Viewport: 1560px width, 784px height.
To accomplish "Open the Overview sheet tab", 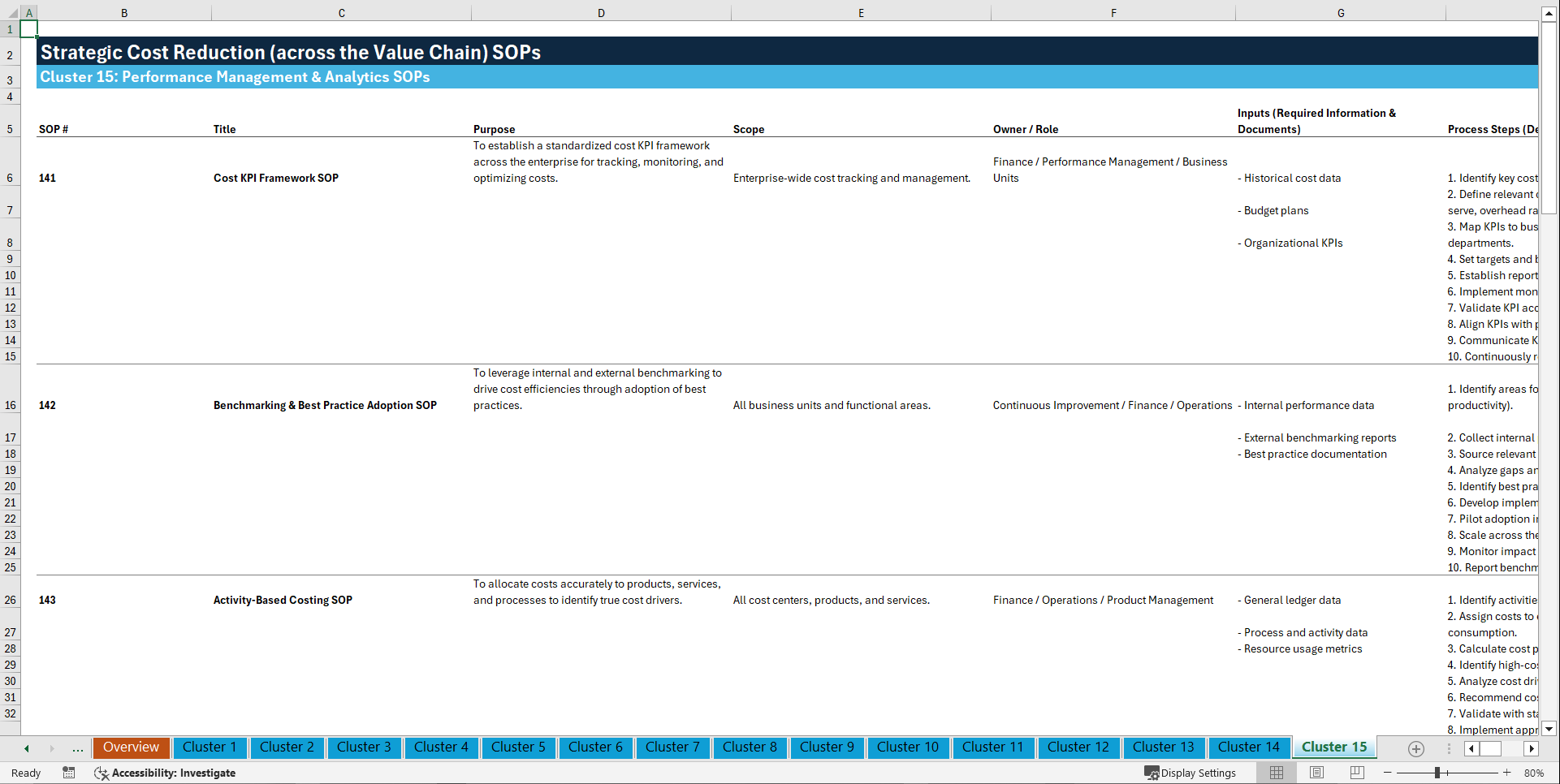I will [x=131, y=747].
